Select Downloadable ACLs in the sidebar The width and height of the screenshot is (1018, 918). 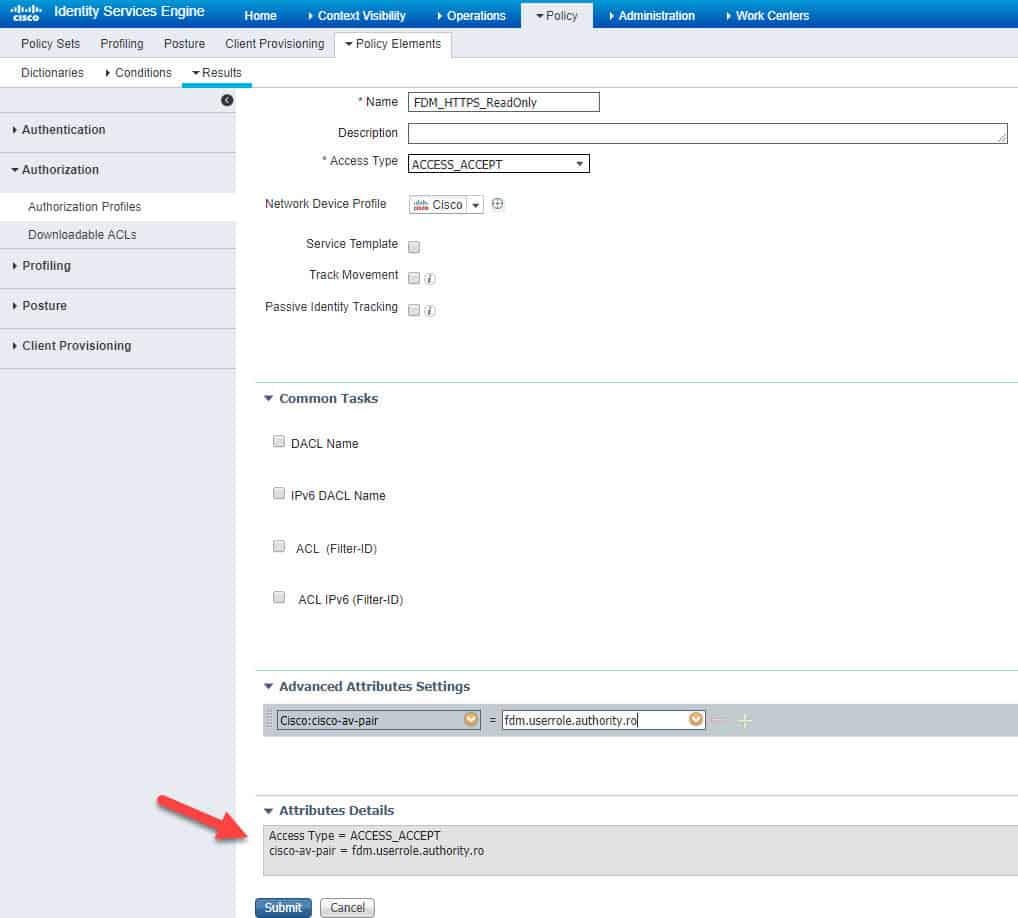click(82, 234)
